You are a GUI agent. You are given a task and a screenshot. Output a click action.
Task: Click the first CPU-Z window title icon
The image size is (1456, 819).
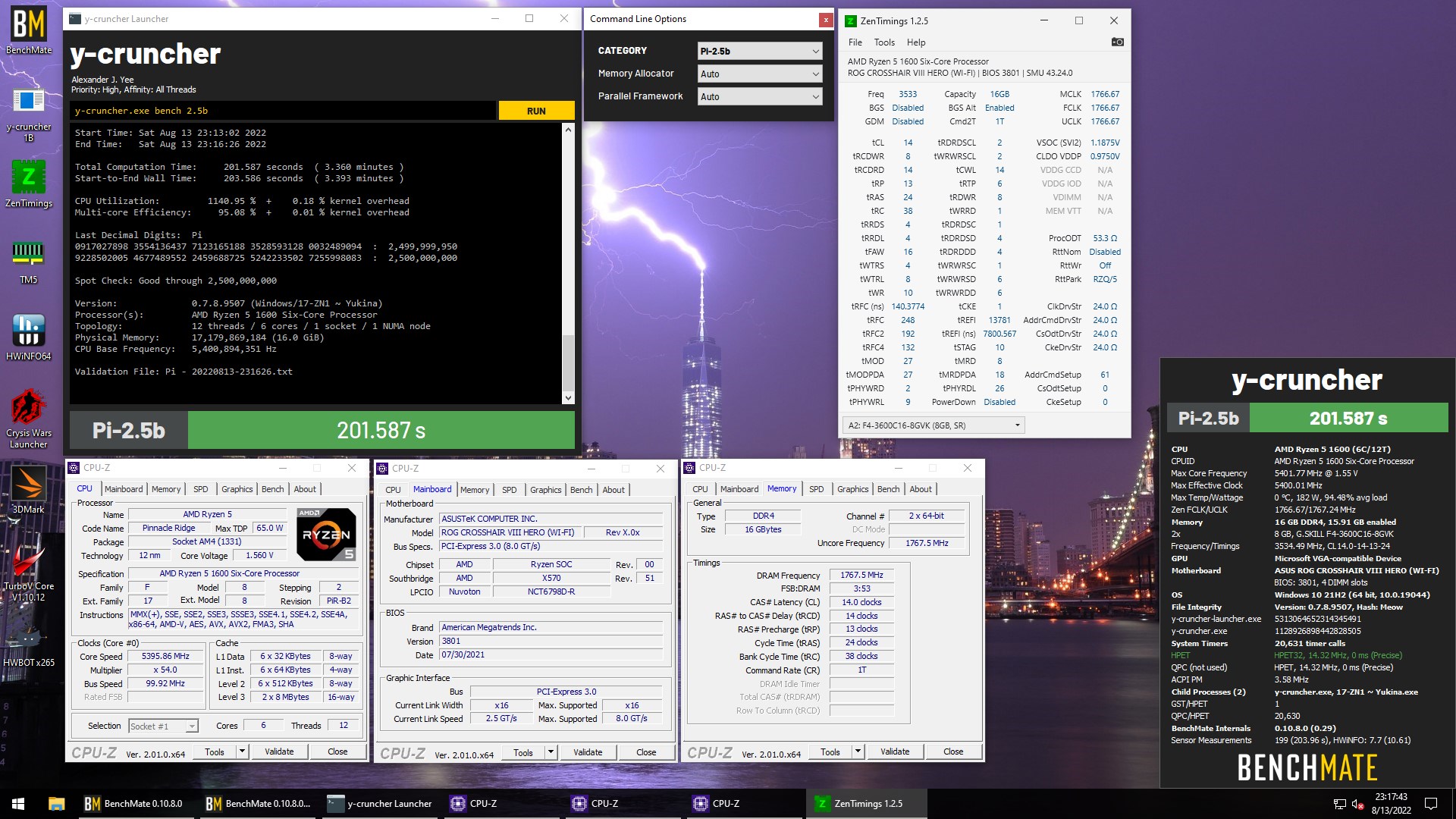point(74,468)
